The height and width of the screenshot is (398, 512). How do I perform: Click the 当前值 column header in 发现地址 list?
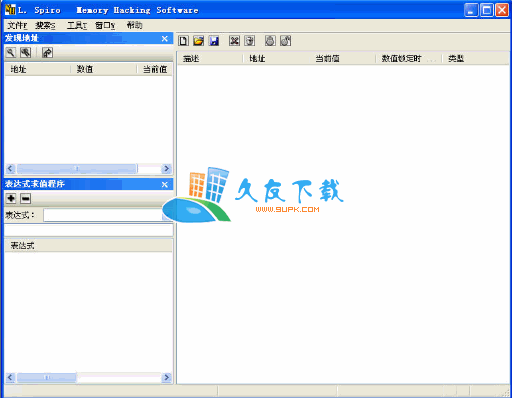(x=155, y=69)
